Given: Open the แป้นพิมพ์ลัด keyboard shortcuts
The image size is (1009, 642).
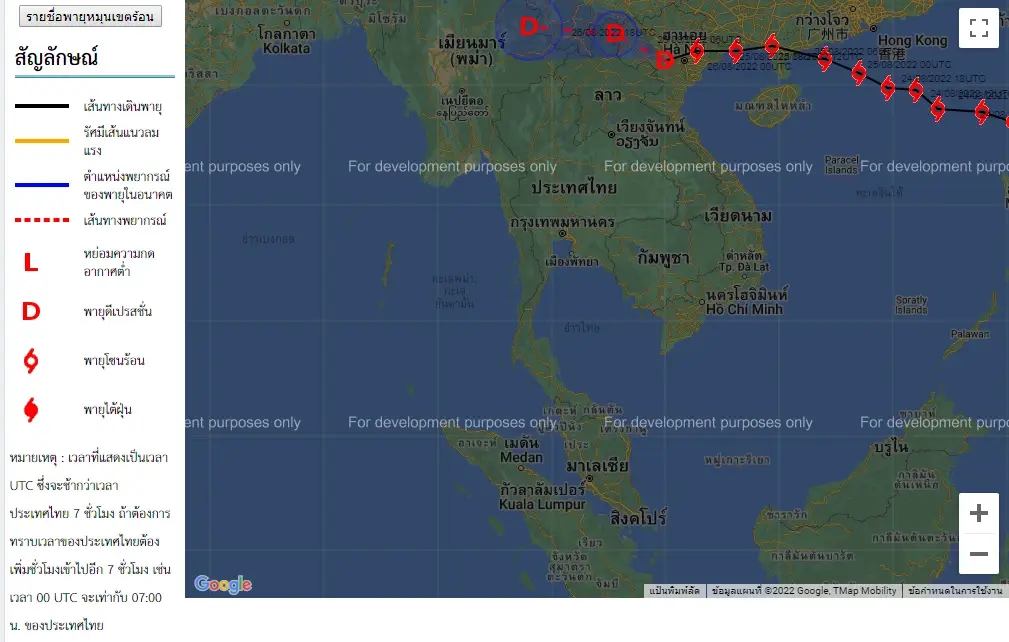Looking at the screenshot, I should coord(674,591).
